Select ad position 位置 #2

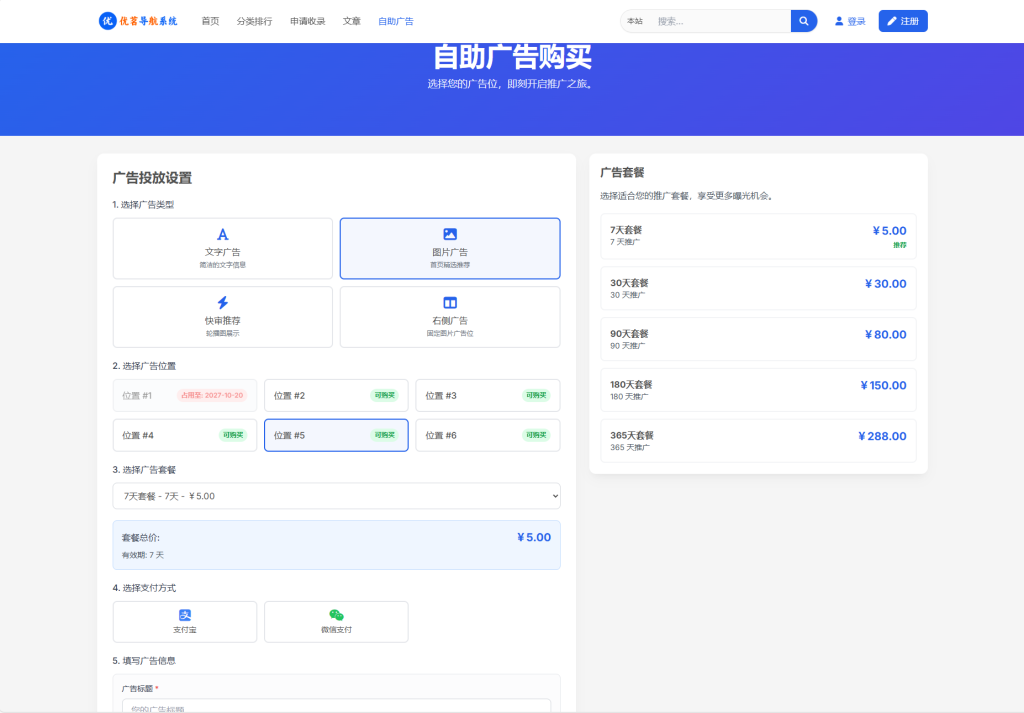click(336, 395)
